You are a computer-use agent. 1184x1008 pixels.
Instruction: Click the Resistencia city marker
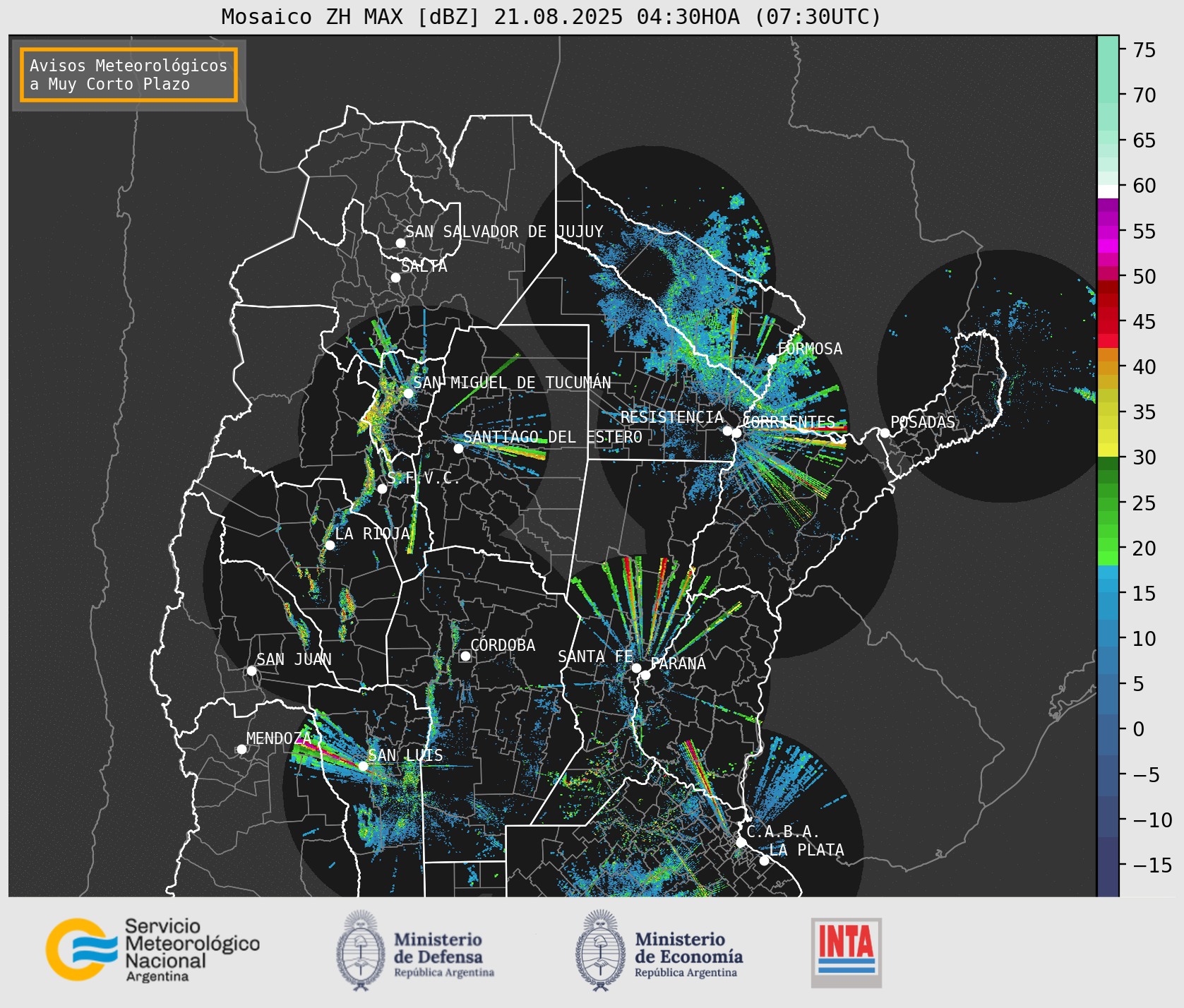727,431
